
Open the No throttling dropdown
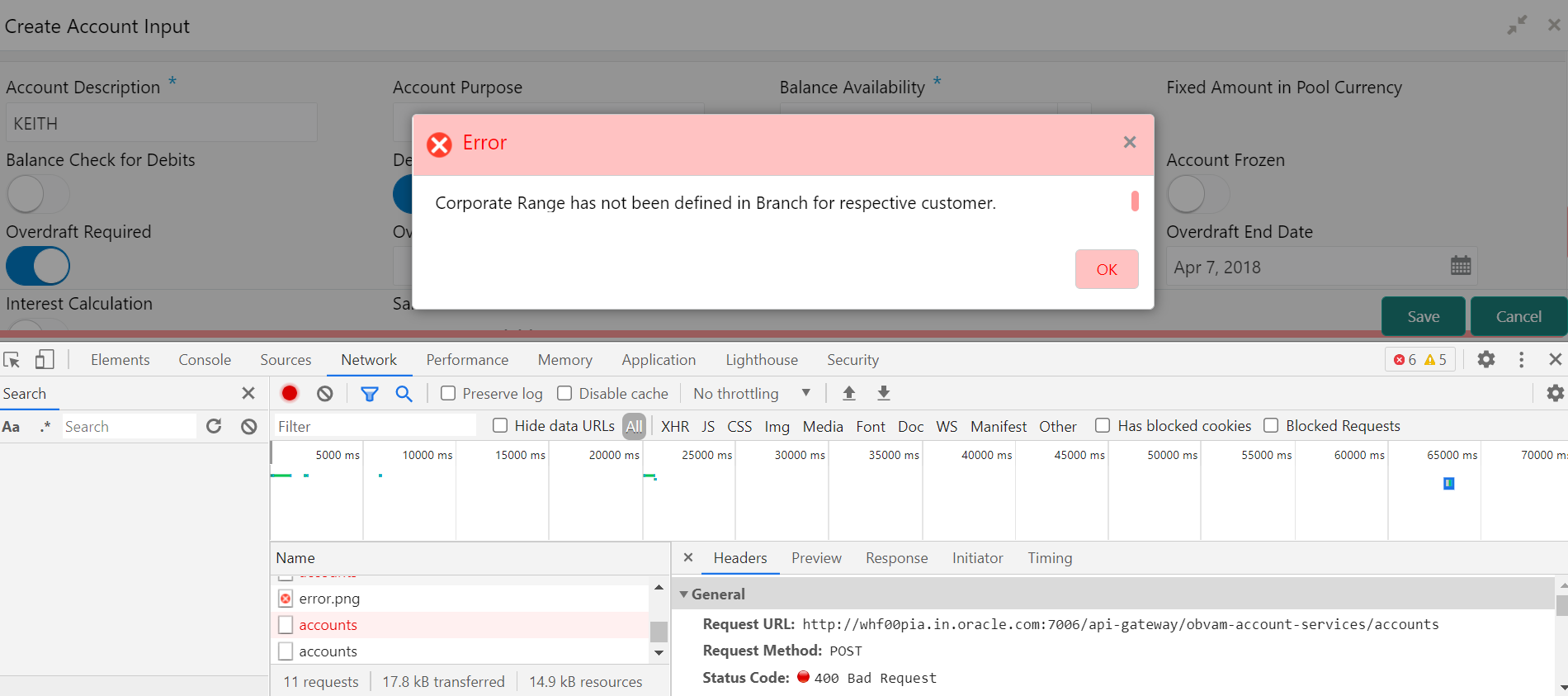[752, 393]
